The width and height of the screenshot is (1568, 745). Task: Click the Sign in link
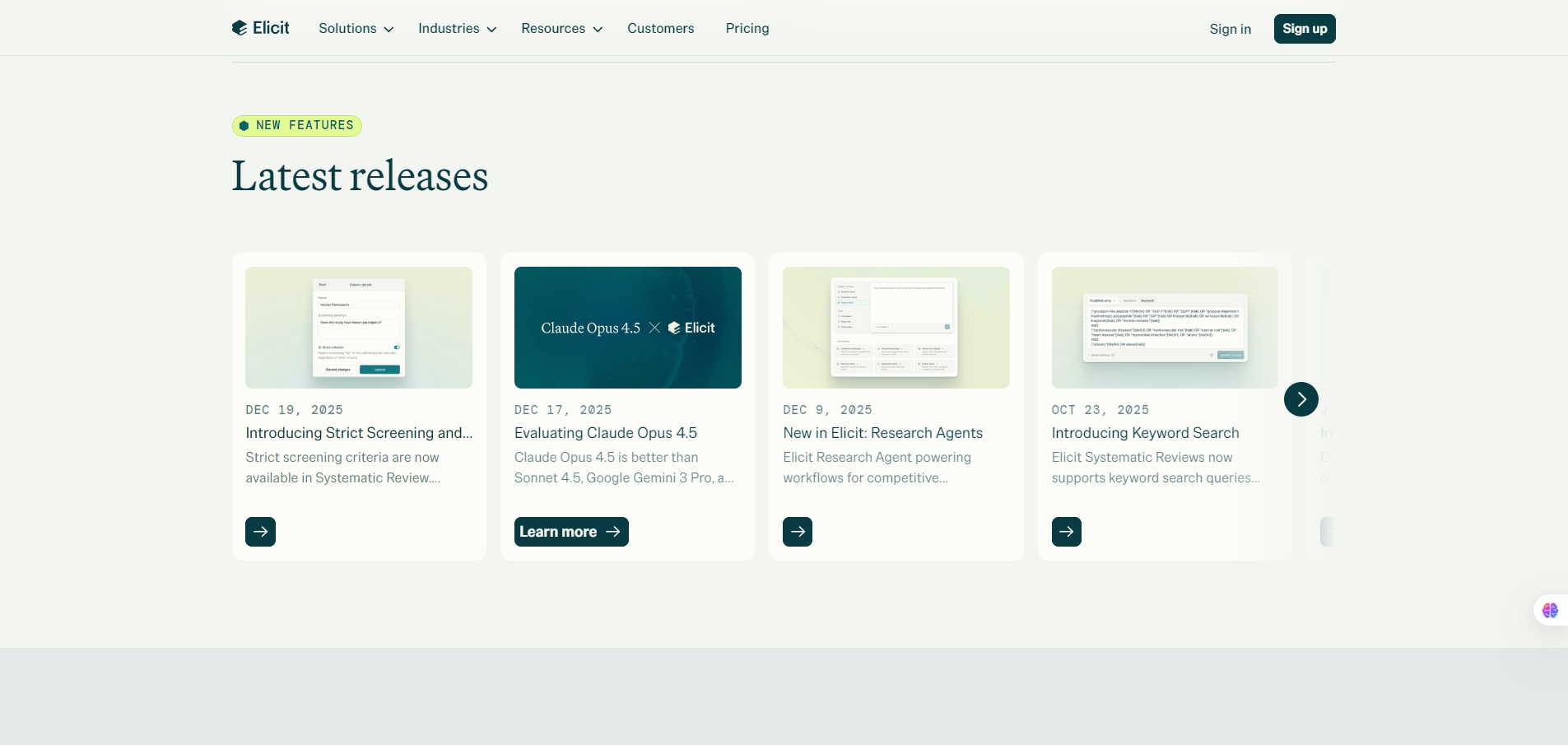(x=1230, y=30)
